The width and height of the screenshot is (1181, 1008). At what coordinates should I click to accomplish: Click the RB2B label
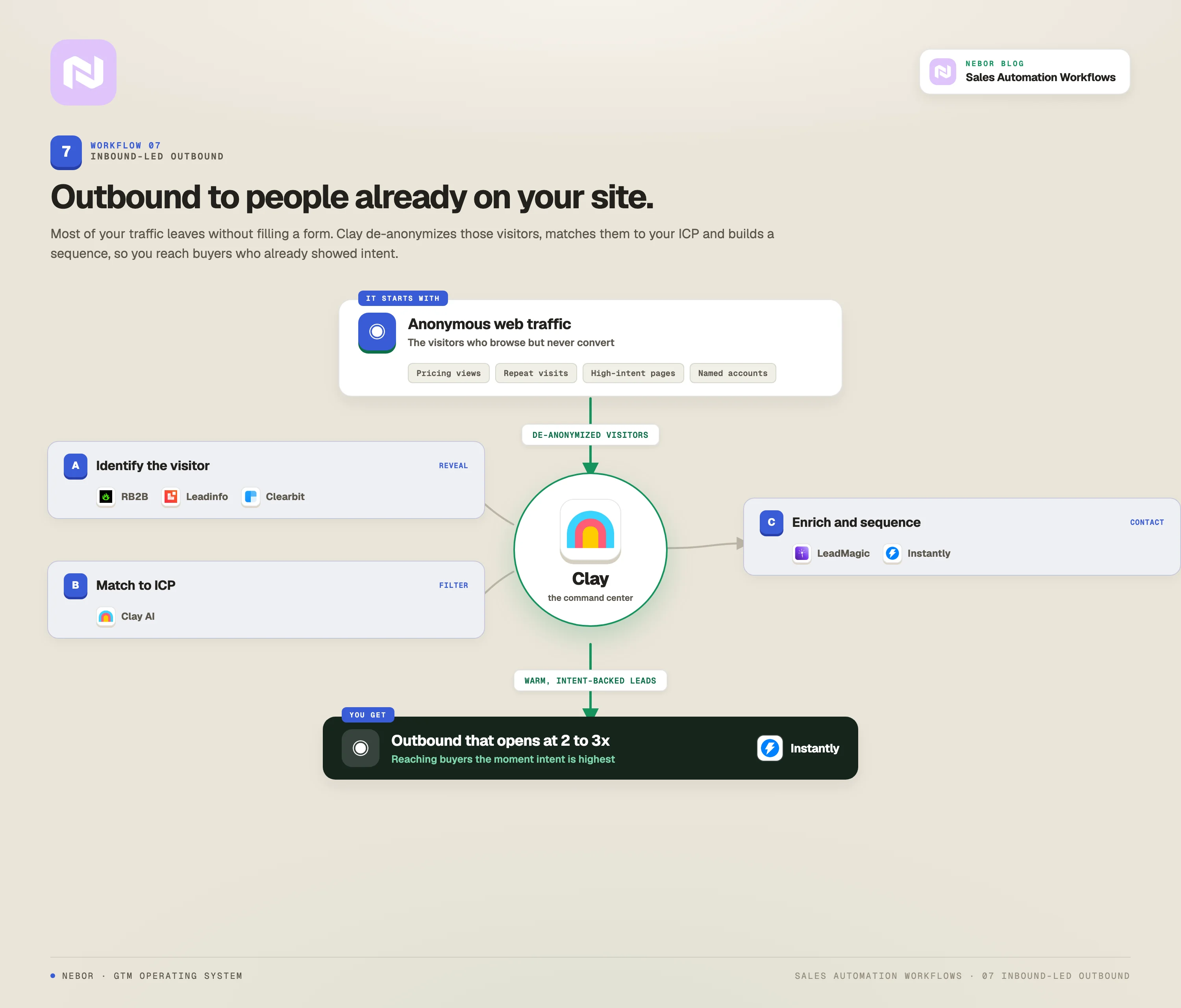click(135, 497)
